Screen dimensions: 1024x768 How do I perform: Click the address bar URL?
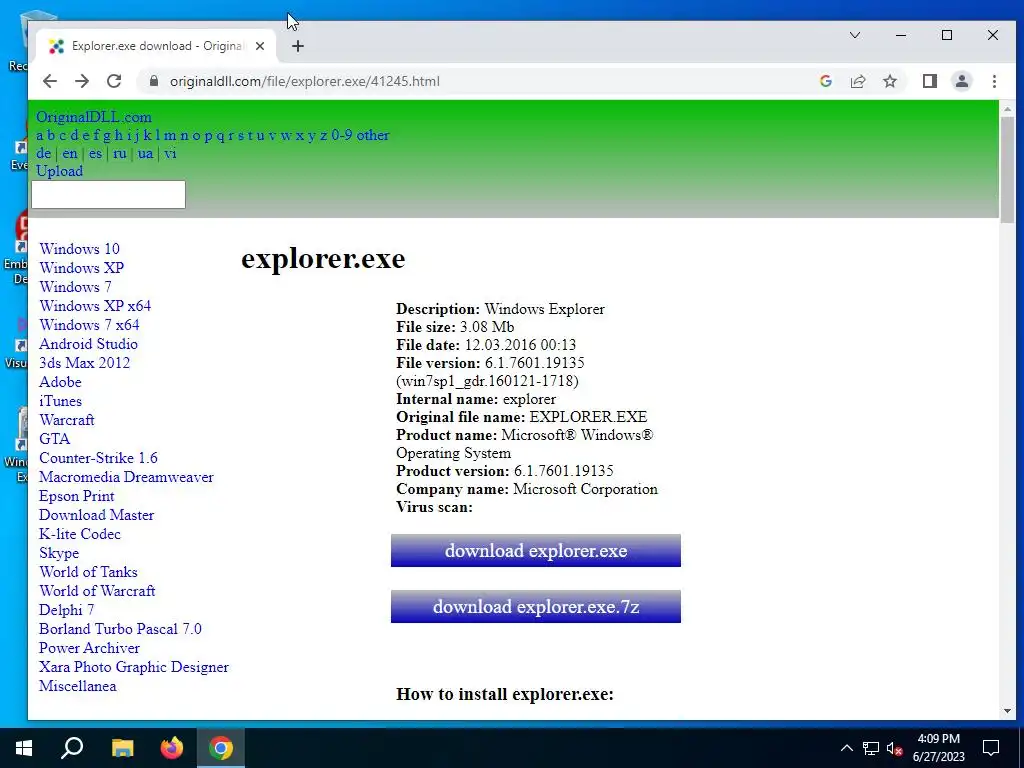(x=304, y=81)
